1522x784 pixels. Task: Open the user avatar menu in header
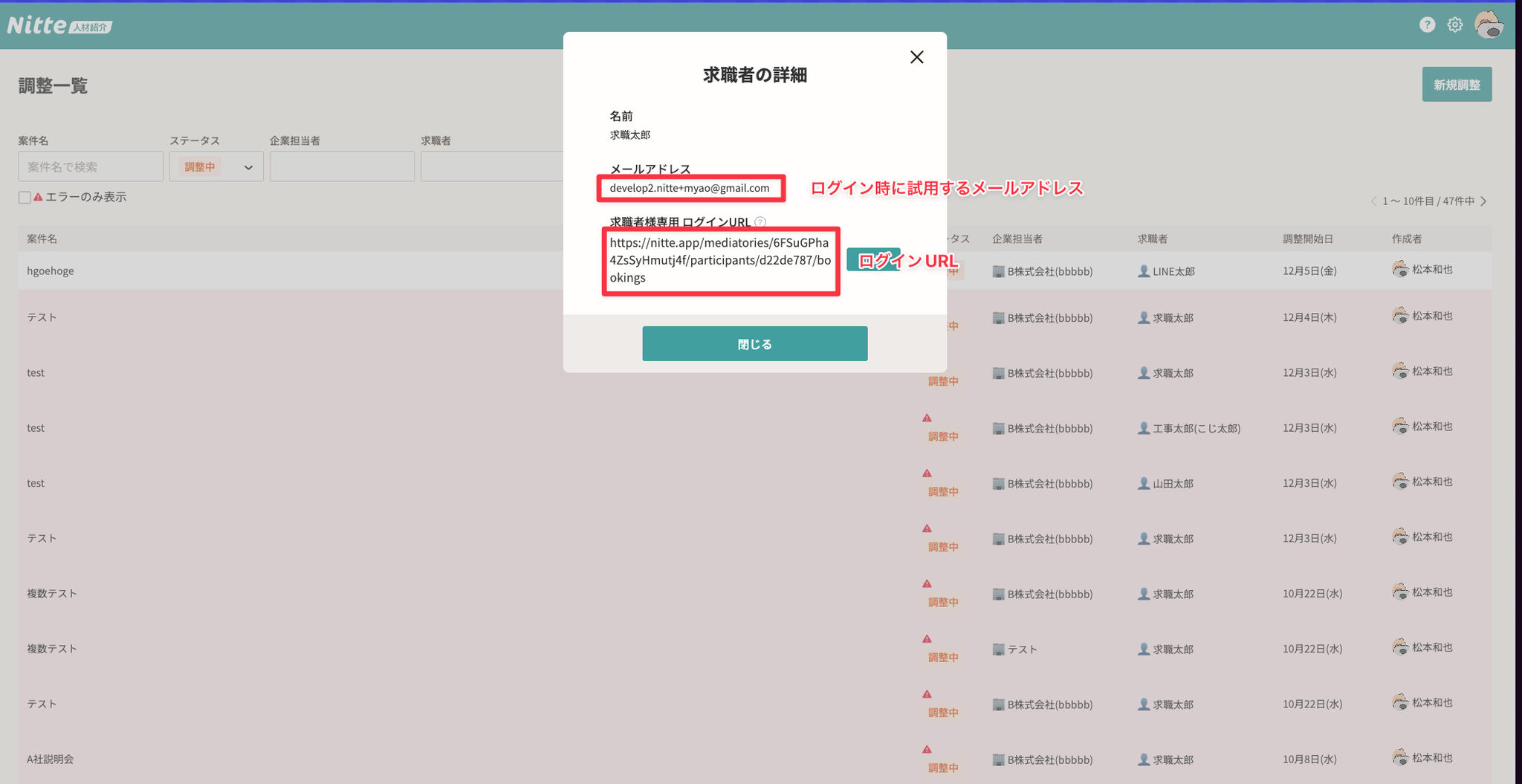click(1489, 25)
